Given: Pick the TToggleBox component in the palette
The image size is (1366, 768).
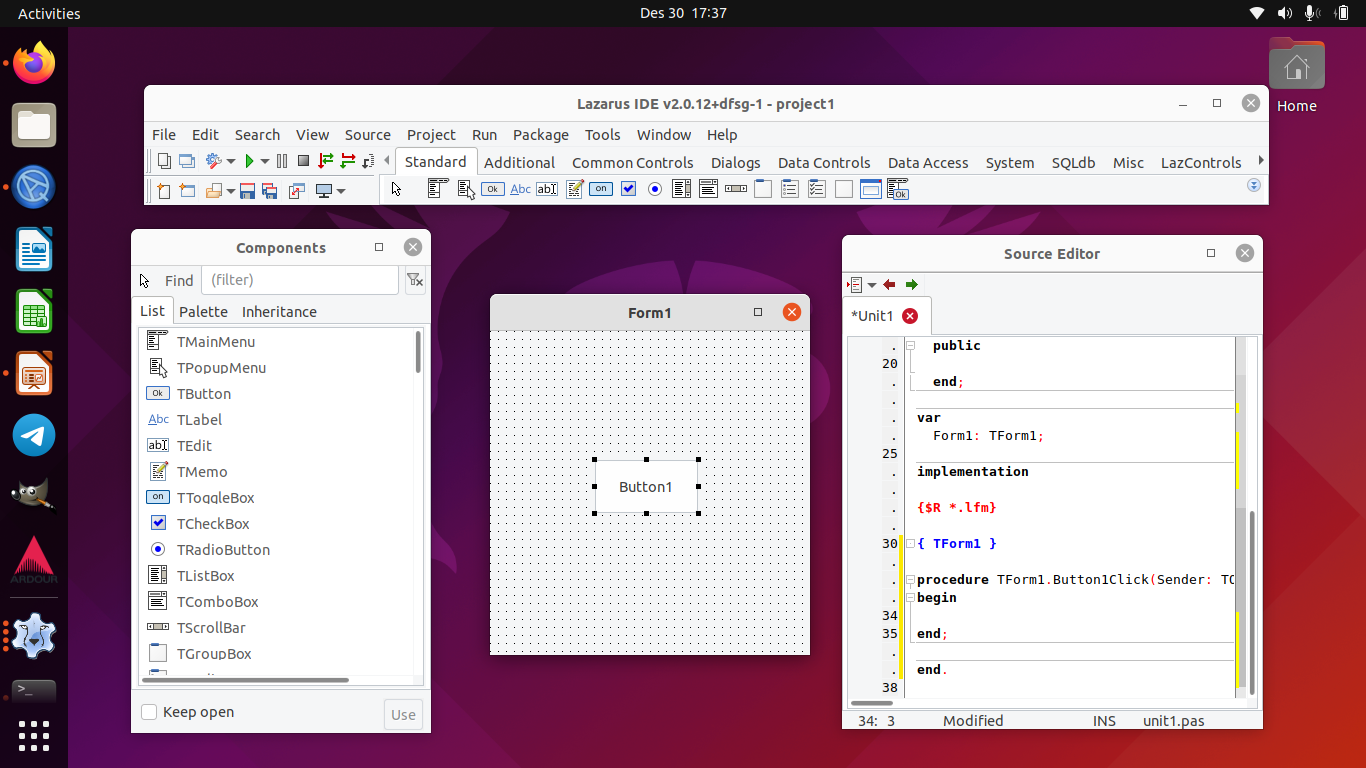Looking at the screenshot, I should (601, 189).
